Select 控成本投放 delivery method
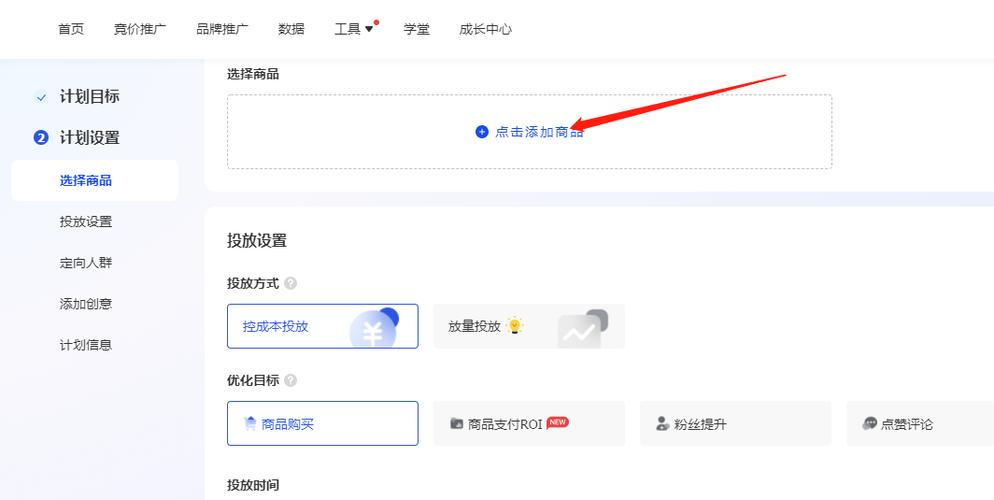This screenshot has height=500, width=994. [x=323, y=326]
